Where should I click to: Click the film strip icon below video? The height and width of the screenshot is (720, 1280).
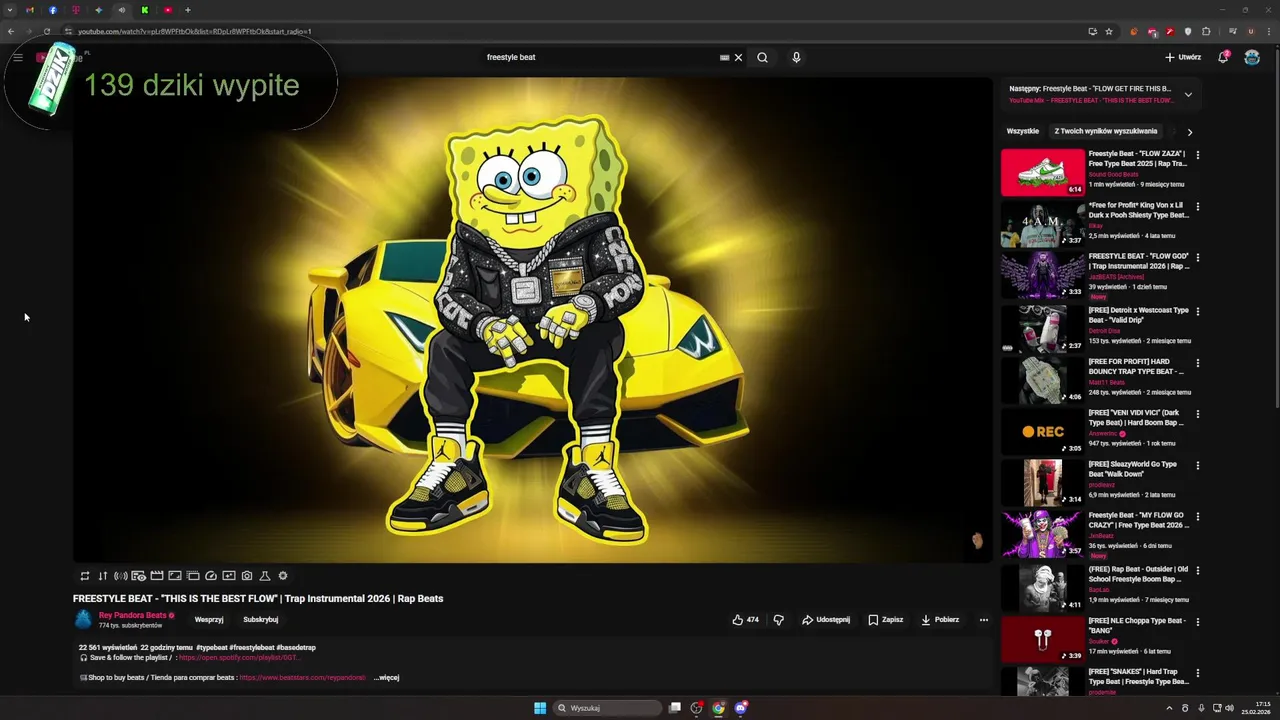coord(157,576)
